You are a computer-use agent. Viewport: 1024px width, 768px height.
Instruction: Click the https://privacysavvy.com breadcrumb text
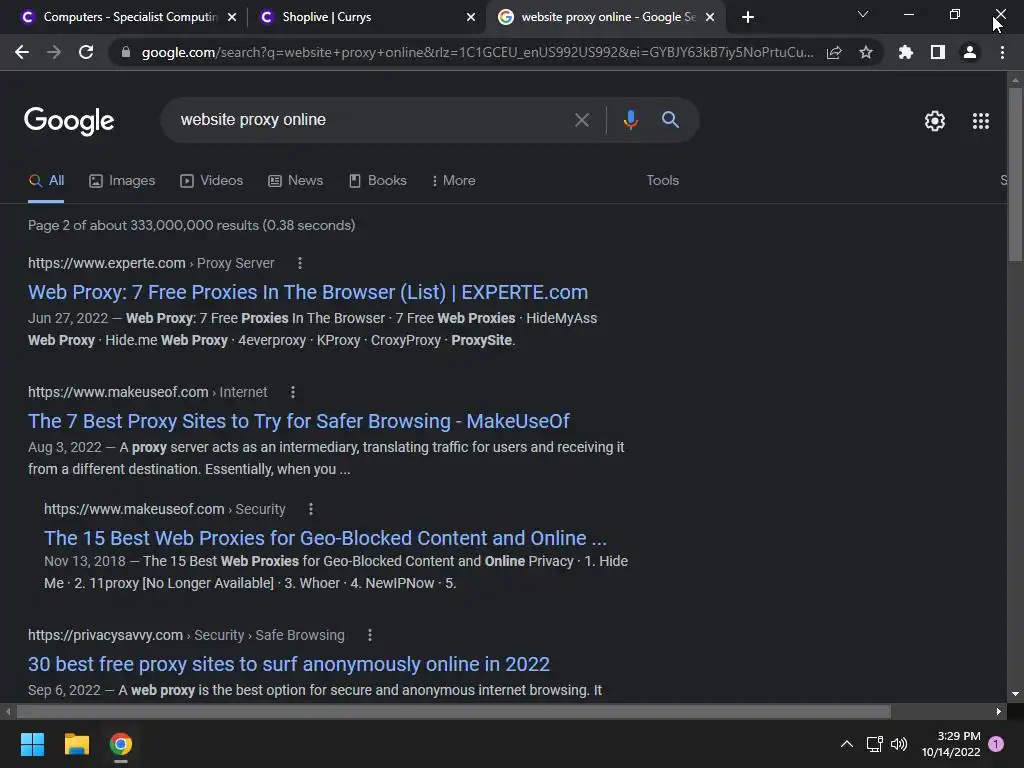point(105,635)
